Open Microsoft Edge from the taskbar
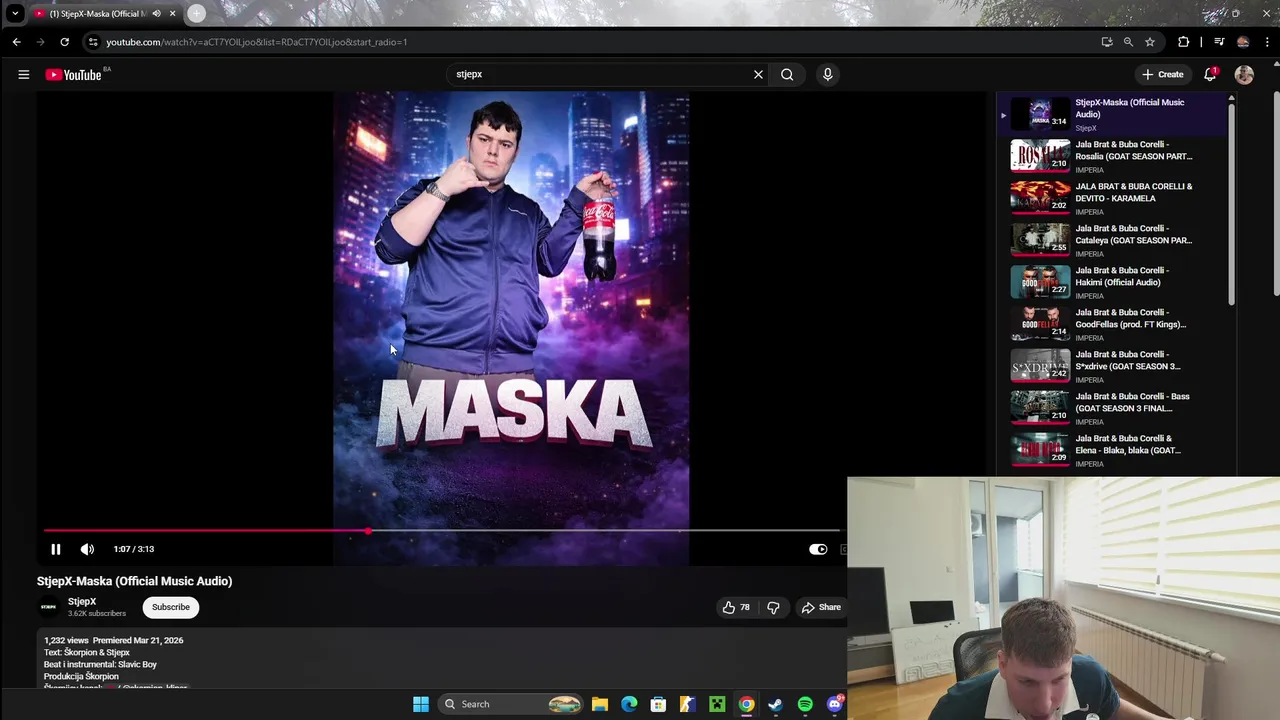The width and height of the screenshot is (1280, 720). click(x=629, y=704)
